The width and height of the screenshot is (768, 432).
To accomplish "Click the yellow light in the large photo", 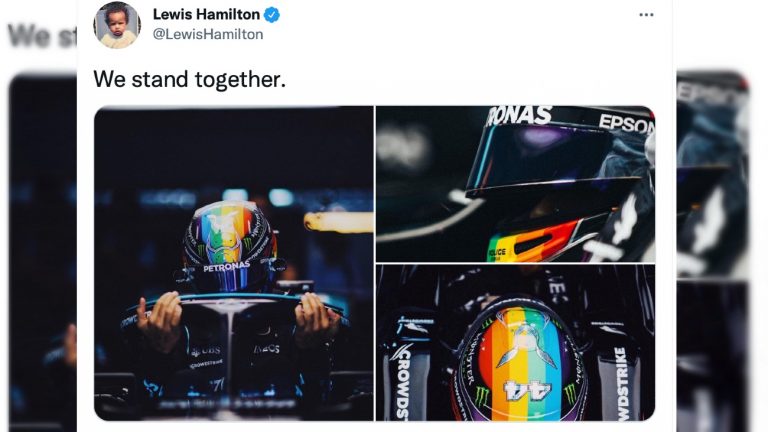I will click(x=338, y=222).
